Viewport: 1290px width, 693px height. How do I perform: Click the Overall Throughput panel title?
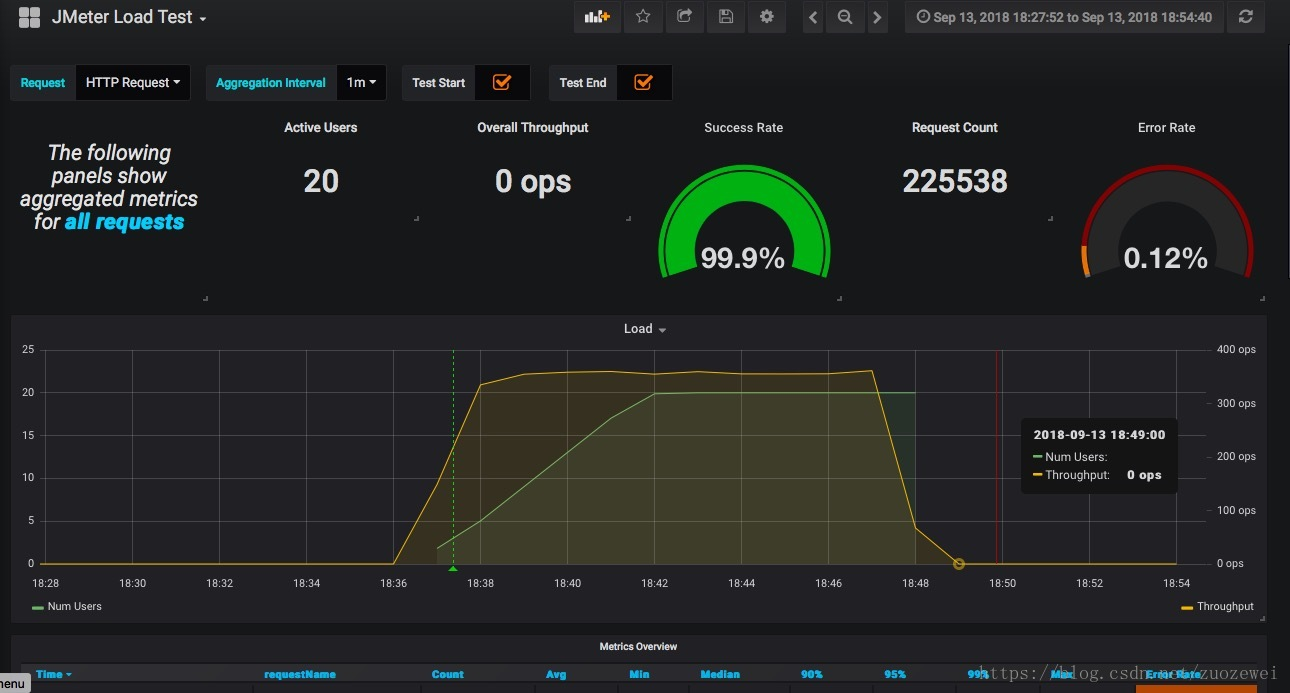click(533, 128)
